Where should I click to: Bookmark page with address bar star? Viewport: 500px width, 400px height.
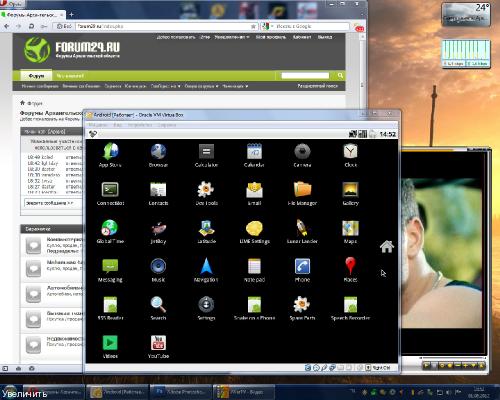coord(253,26)
